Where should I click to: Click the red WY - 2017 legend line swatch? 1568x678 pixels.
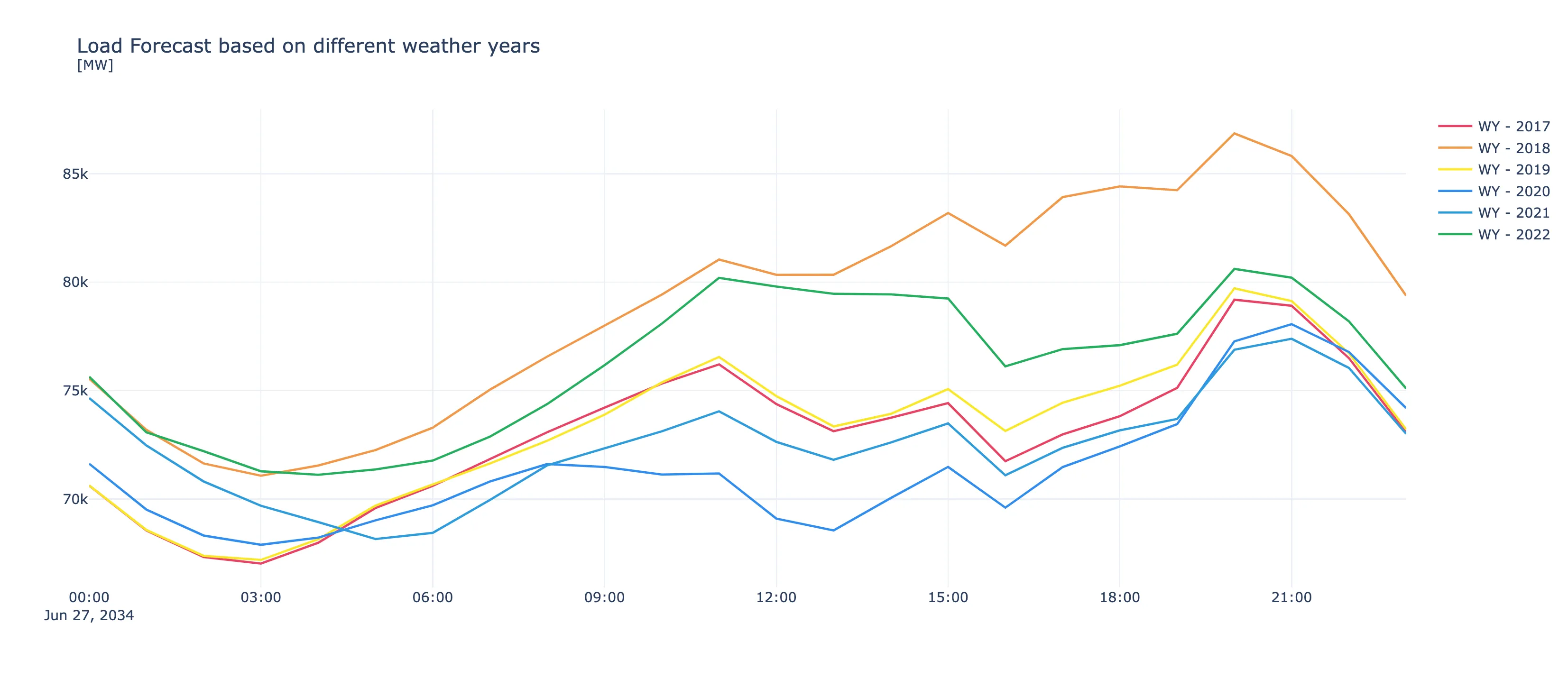(x=1455, y=127)
